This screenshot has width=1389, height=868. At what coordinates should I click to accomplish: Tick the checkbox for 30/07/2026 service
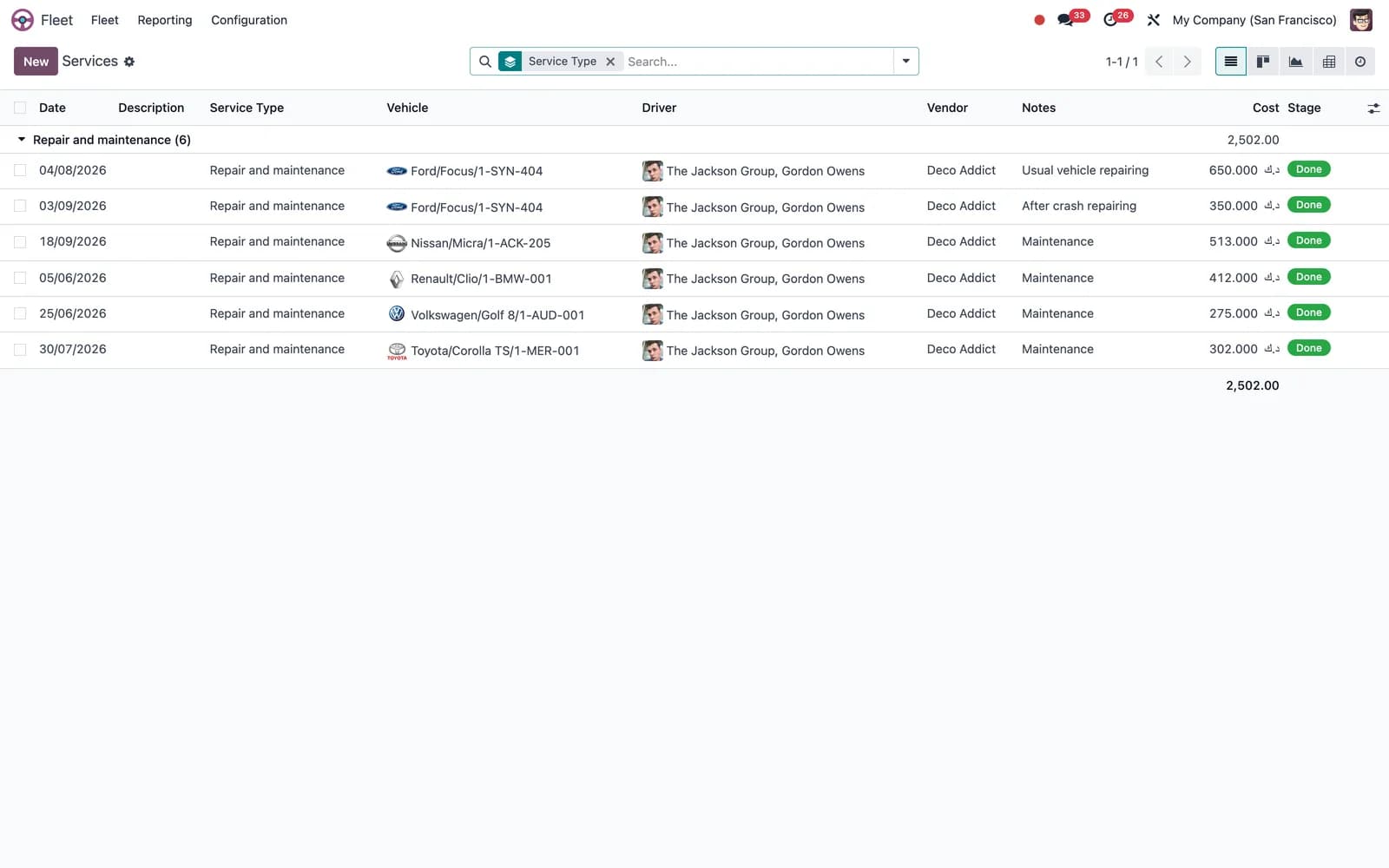point(20,350)
